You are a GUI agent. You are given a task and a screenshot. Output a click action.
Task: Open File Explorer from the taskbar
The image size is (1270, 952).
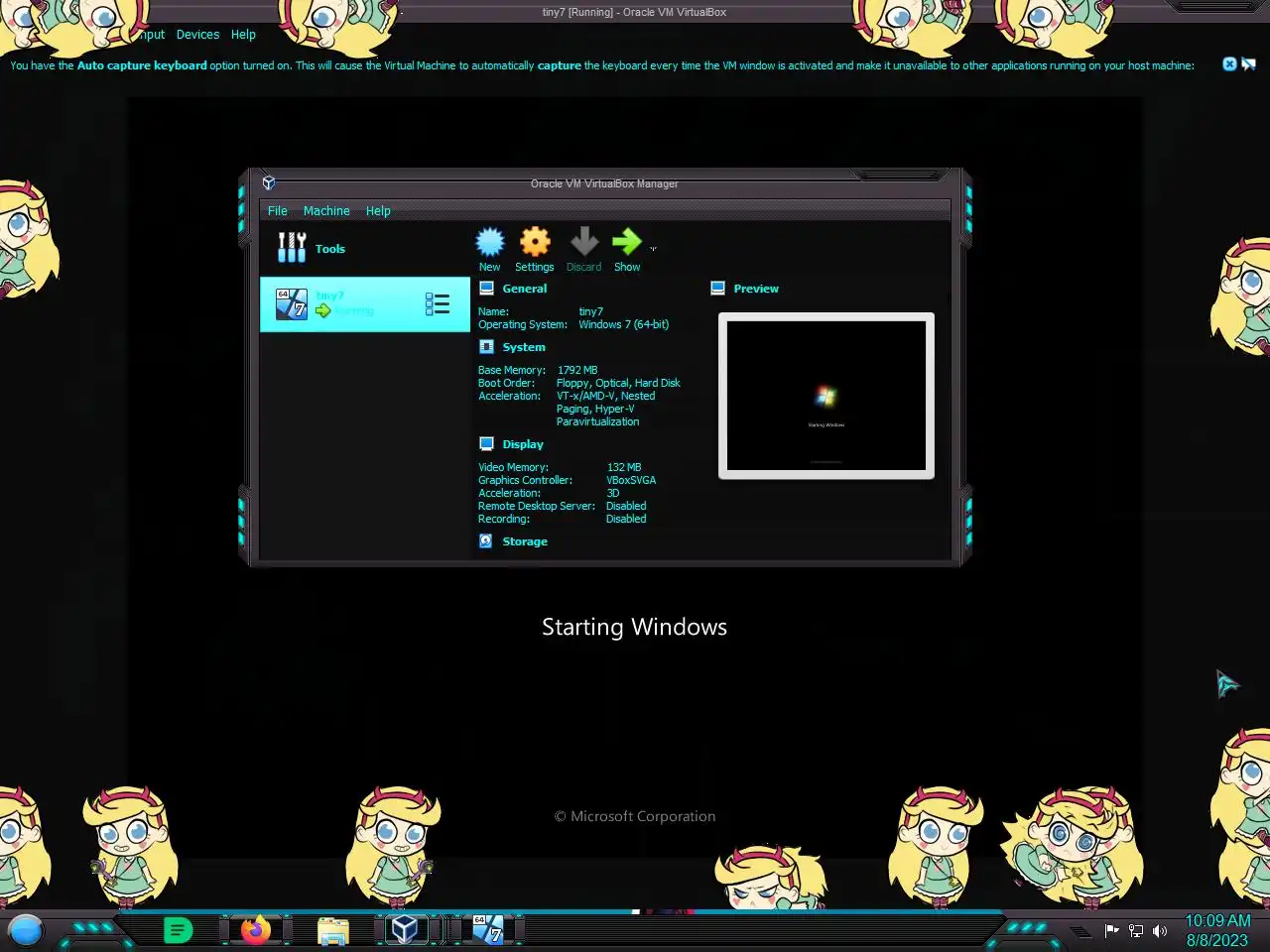coord(333,931)
